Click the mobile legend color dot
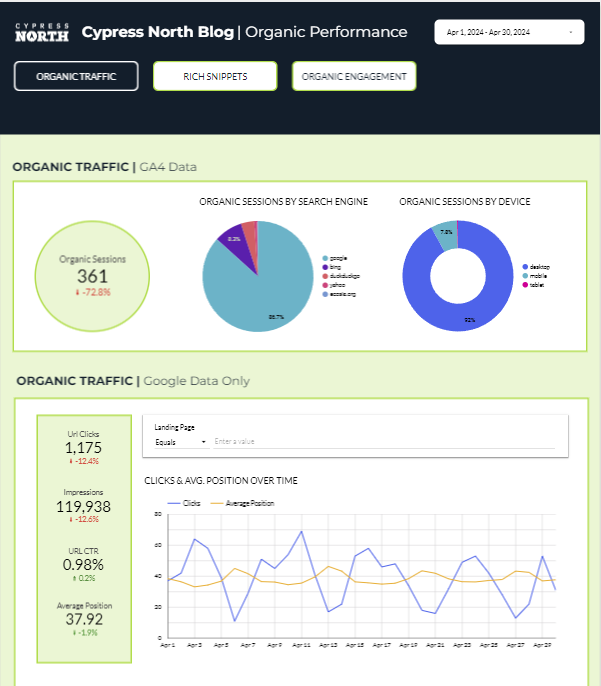Screen dimensions: 601x686 click(x=525, y=276)
